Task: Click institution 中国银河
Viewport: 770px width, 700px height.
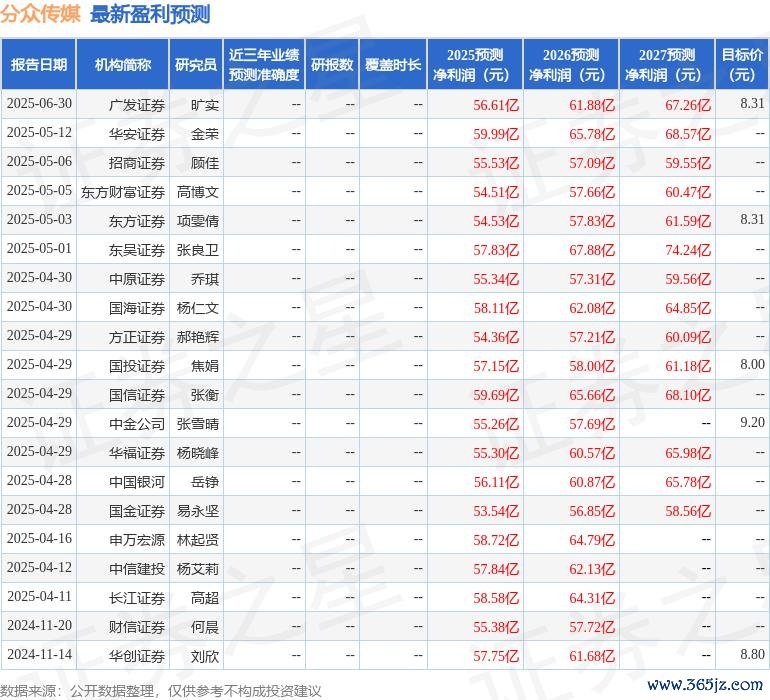Action: coord(137,482)
